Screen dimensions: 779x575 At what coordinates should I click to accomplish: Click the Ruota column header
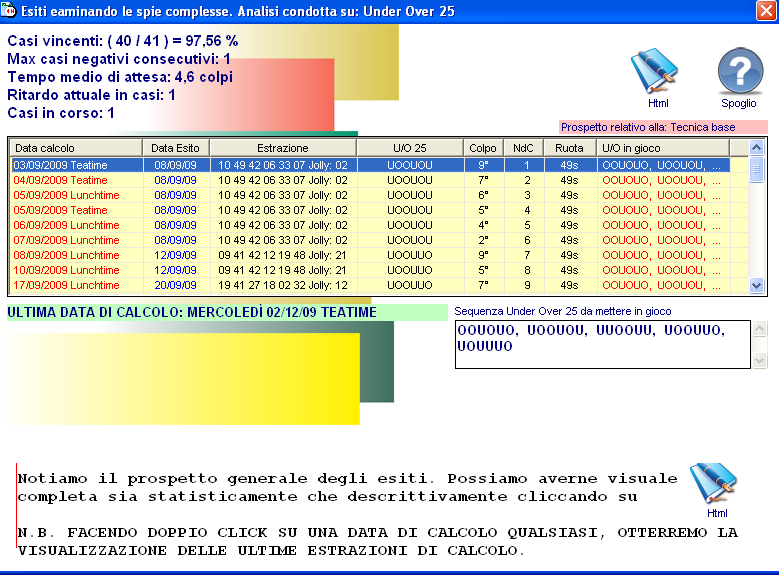[569, 148]
